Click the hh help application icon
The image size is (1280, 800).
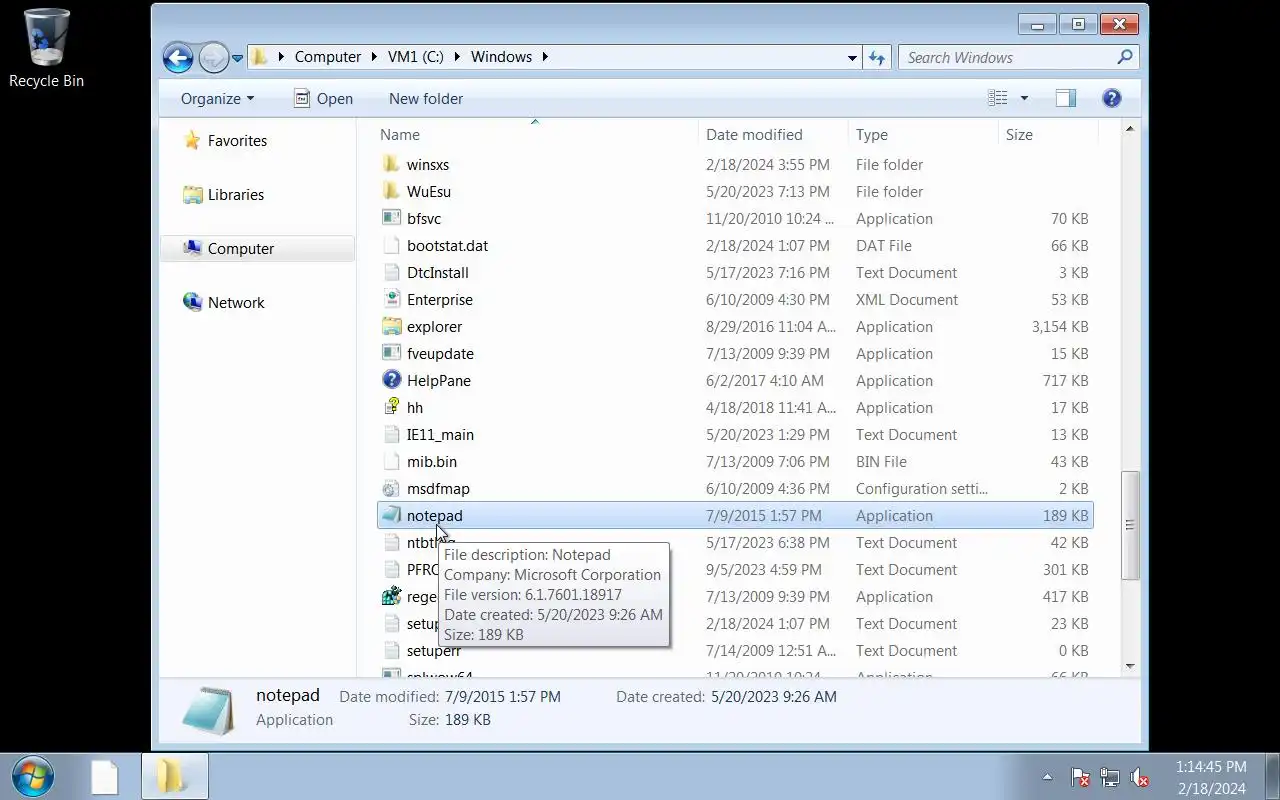pyautogui.click(x=391, y=407)
